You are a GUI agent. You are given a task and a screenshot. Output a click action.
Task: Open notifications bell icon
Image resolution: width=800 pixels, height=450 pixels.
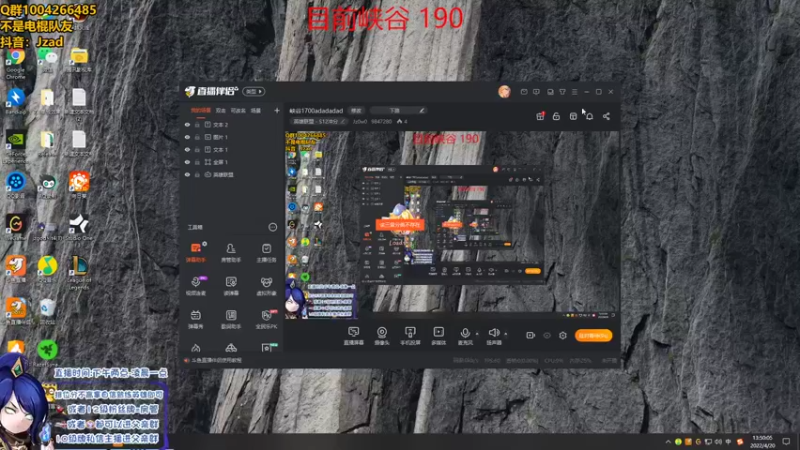click(x=589, y=116)
